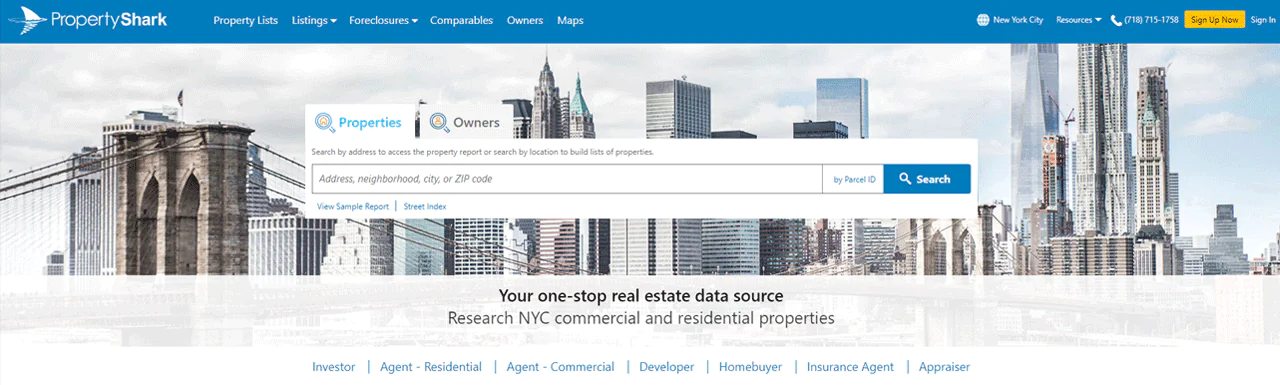Switch to the Owners search tab
Image resolution: width=1280 pixels, height=385 pixels.
(x=465, y=122)
